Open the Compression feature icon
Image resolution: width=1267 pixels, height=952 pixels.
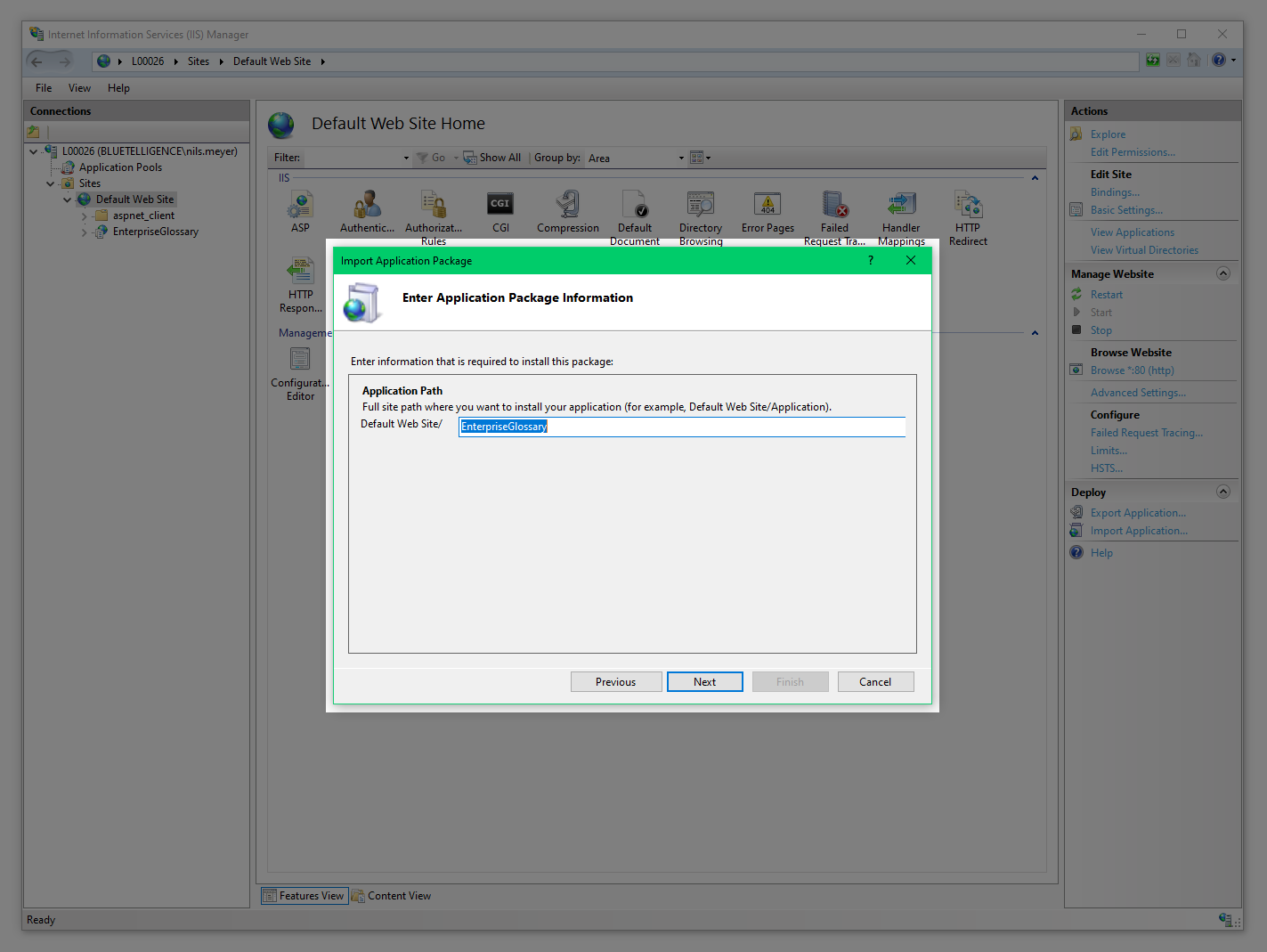567,206
